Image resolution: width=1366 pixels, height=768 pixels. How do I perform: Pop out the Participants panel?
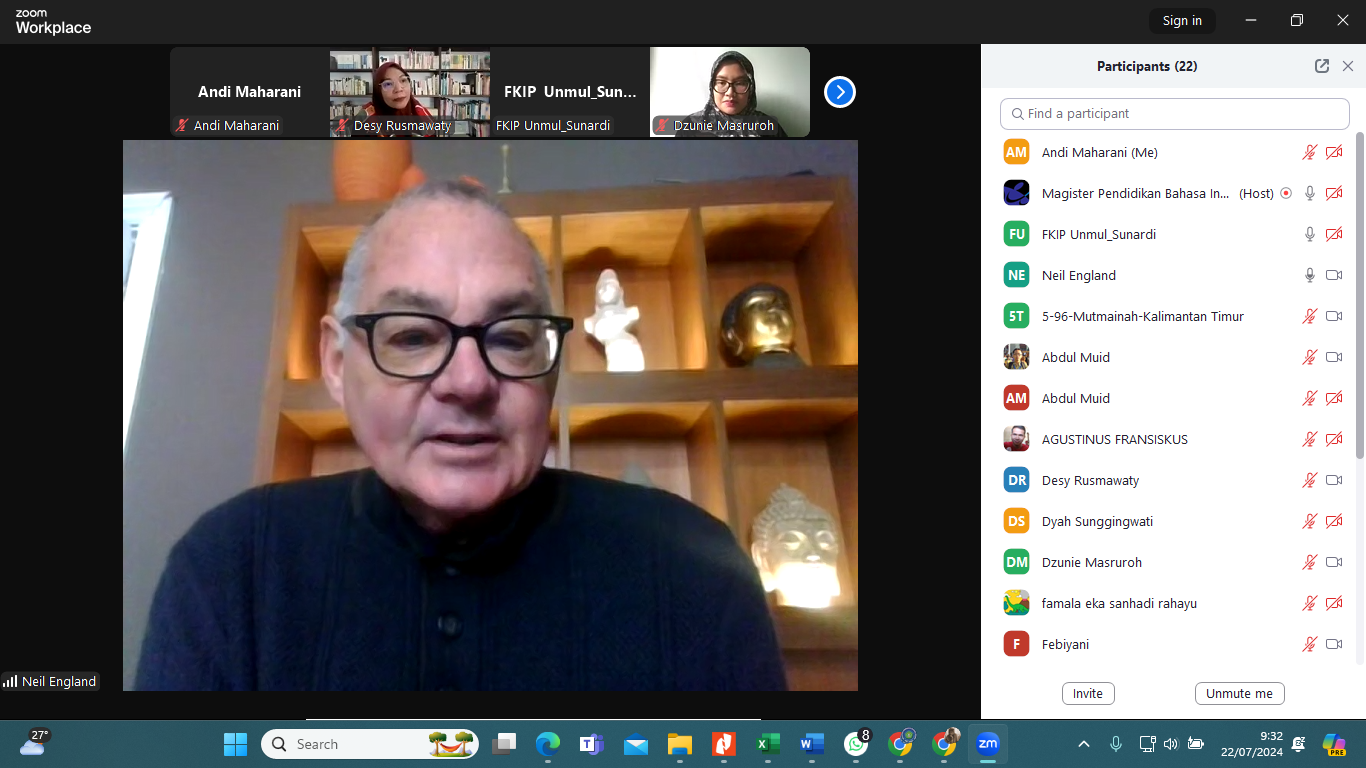pos(1322,66)
